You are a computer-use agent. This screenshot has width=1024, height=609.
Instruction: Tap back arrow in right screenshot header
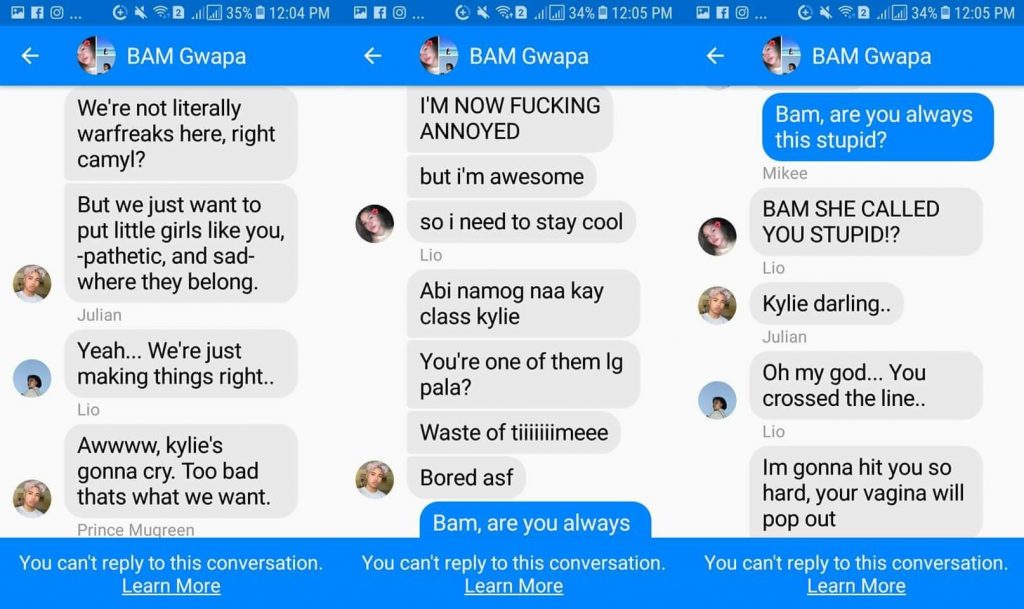point(716,56)
